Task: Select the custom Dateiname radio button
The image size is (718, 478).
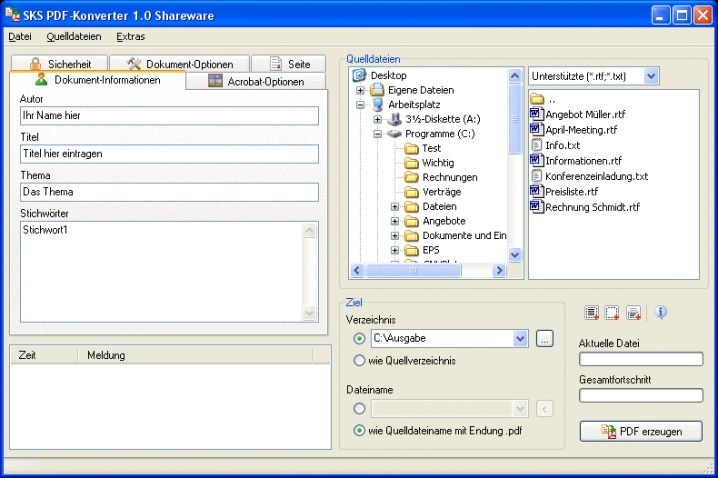Action: 359,408
